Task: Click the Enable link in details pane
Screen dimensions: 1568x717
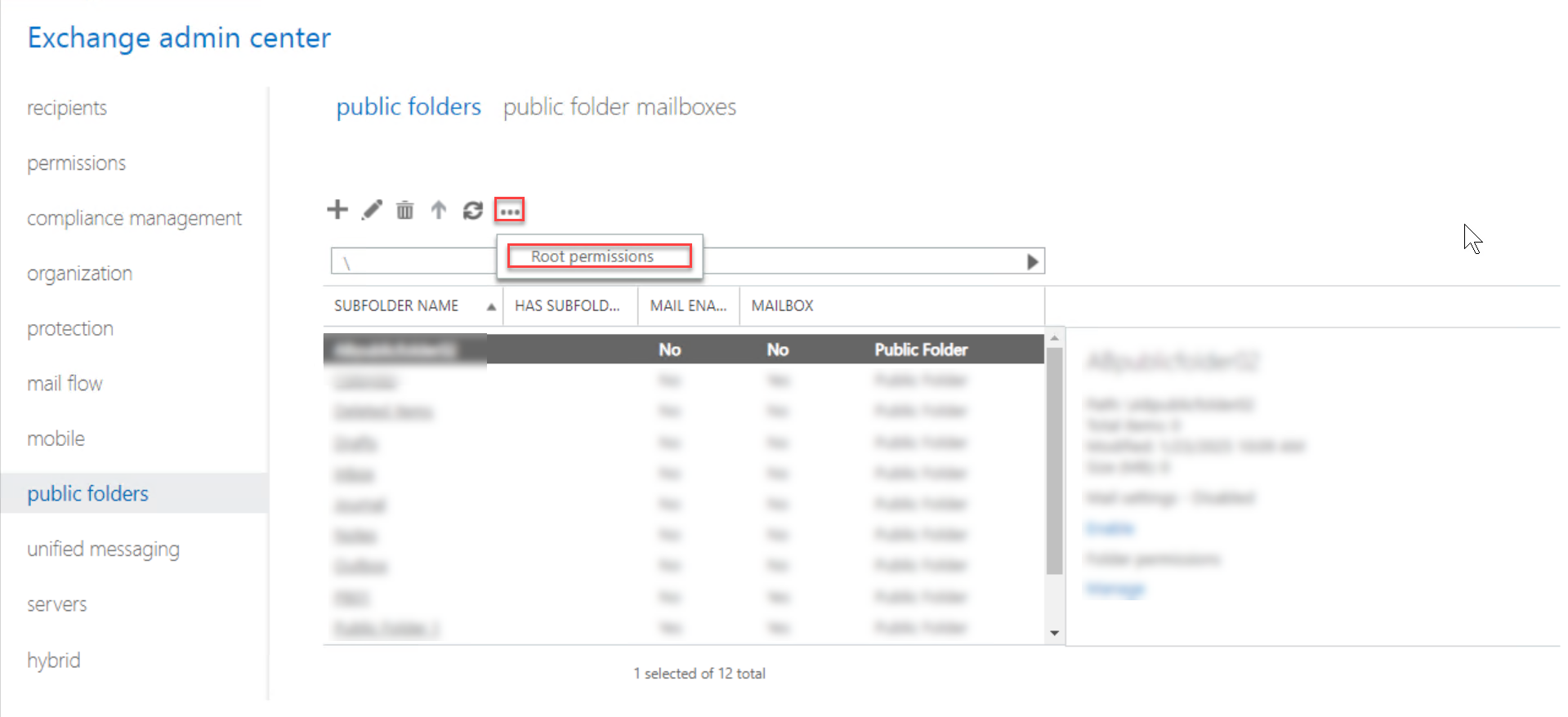Action: click(x=1110, y=528)
